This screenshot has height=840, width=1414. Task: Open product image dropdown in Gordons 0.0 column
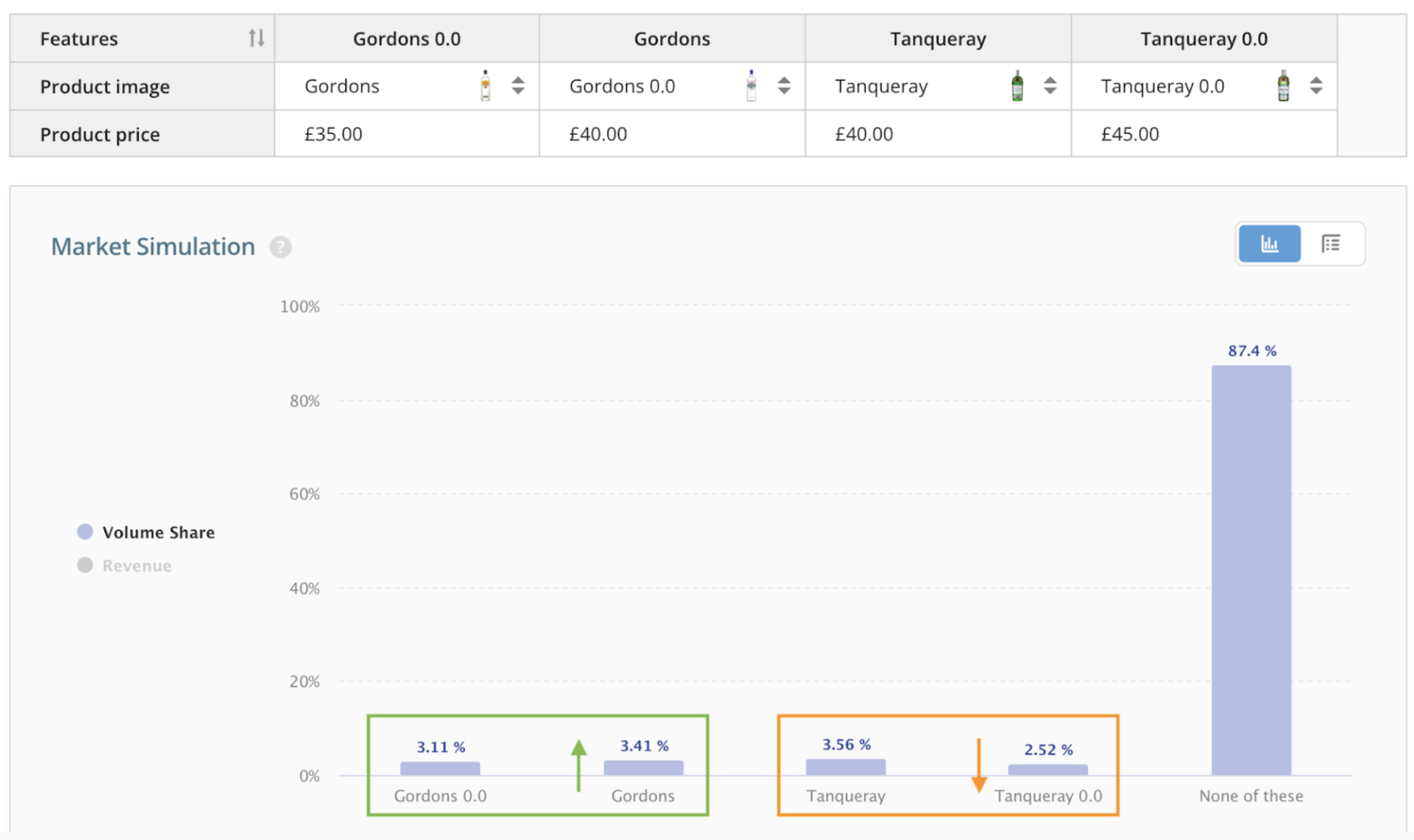pyautogui.click(x=517, y=86)
